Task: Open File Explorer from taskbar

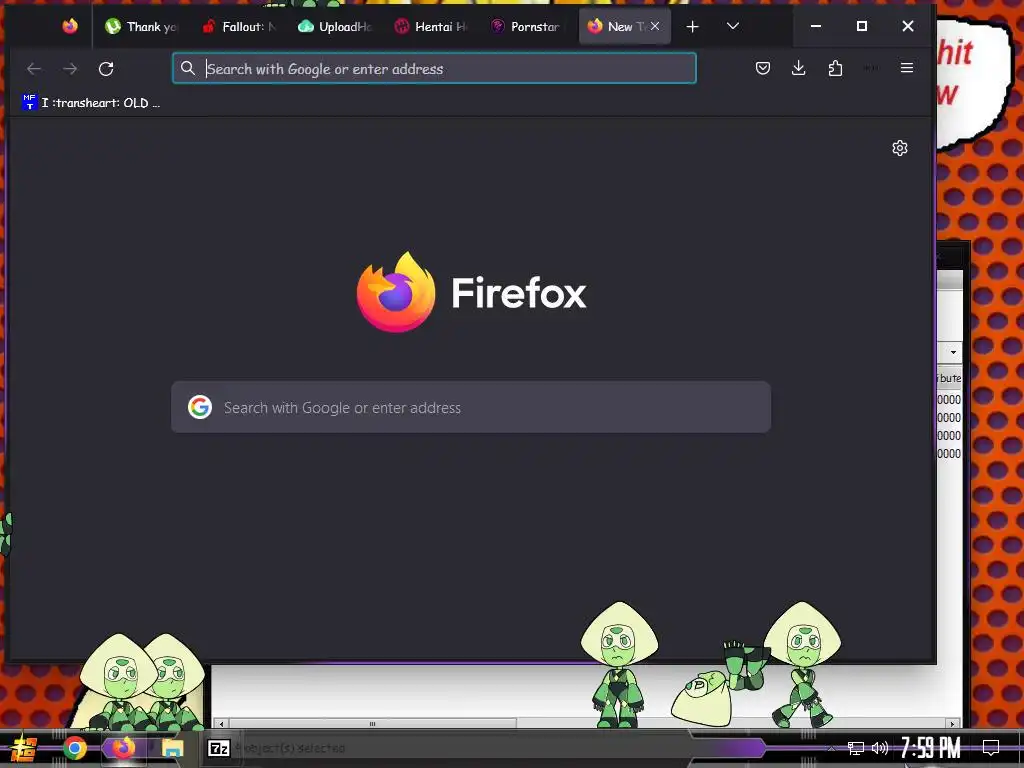Action: click(172, 748)
